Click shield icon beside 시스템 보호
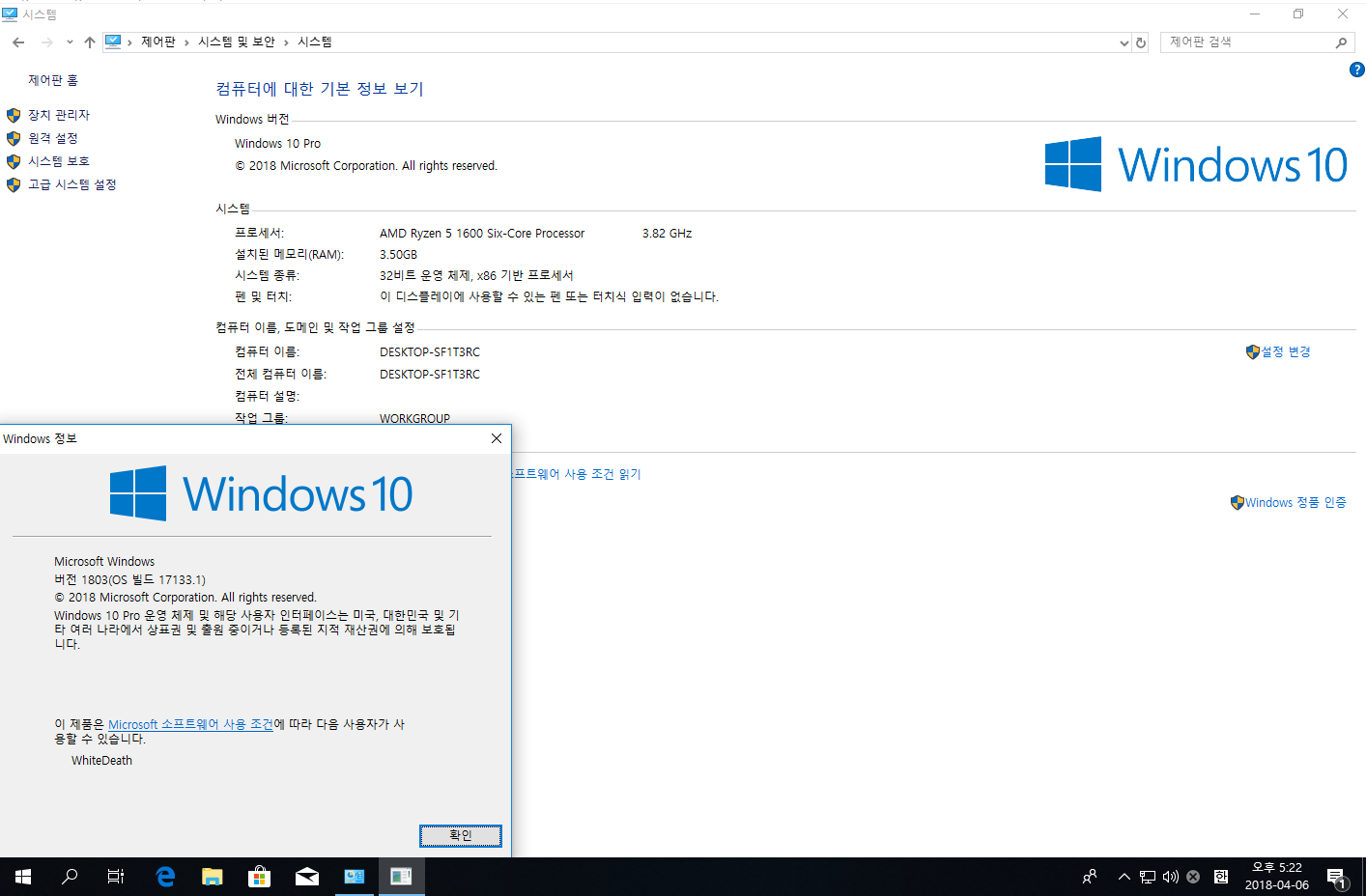Viewport: 1366px width, 896px height. [x=14, y=161]
